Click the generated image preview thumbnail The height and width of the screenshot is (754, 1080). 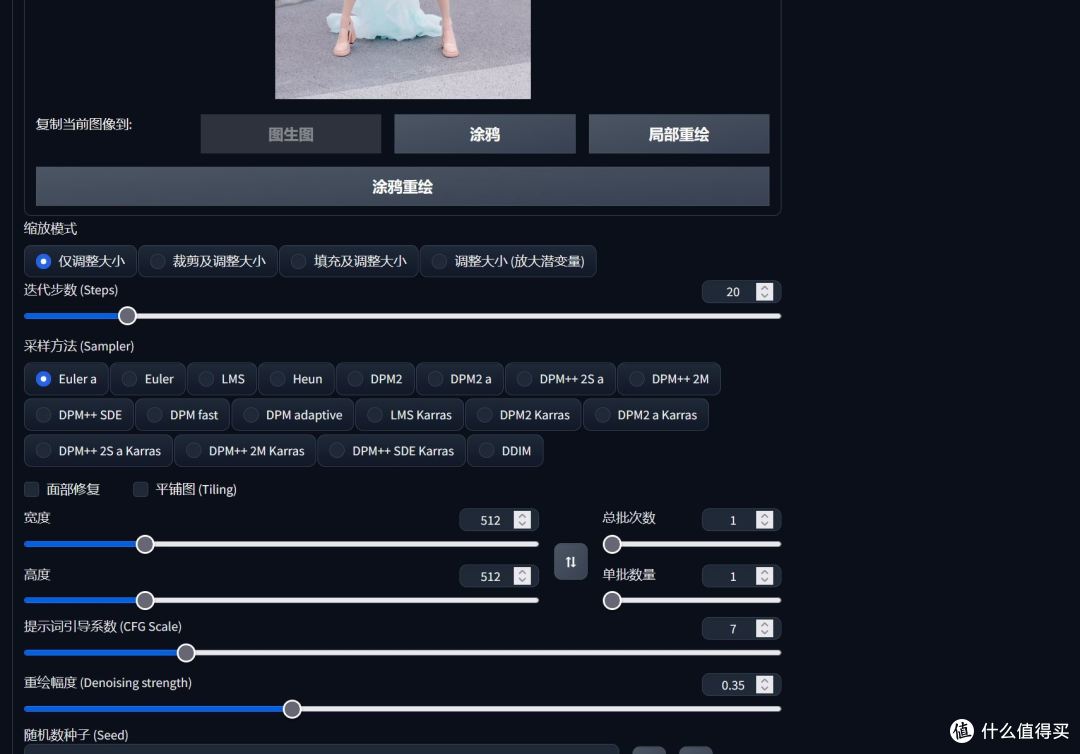(x=402, y=49)
